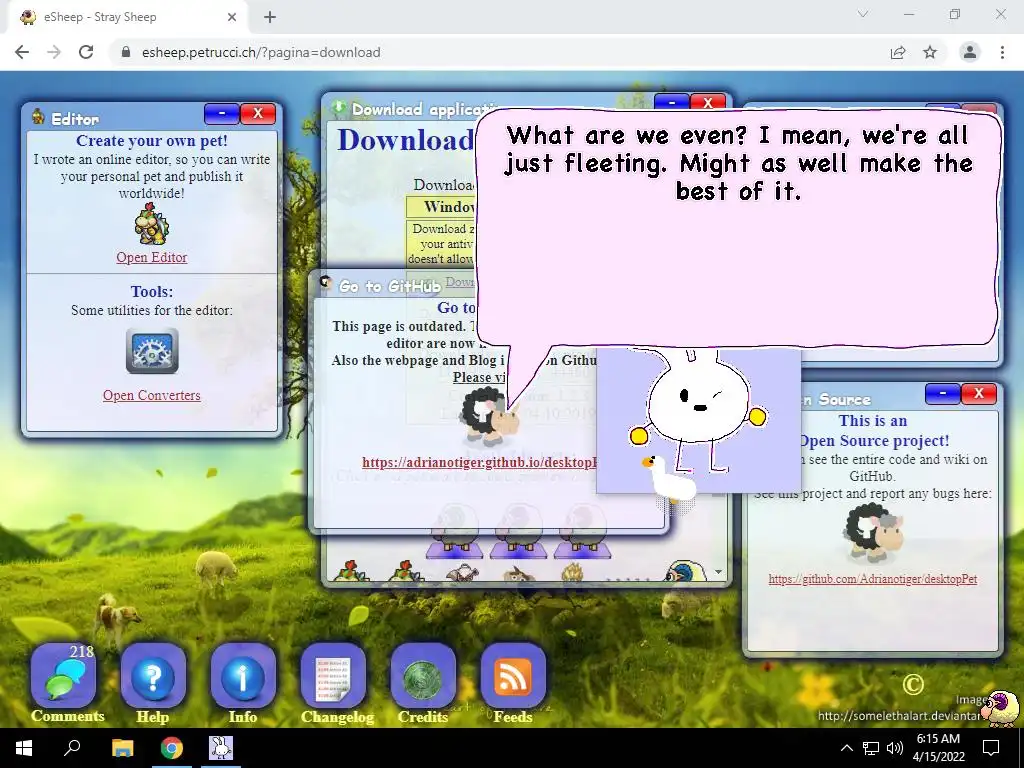This screenshot has height=768, width=1024.
Task: Open the Changelog document icon
Action: (x=333, y=677)
